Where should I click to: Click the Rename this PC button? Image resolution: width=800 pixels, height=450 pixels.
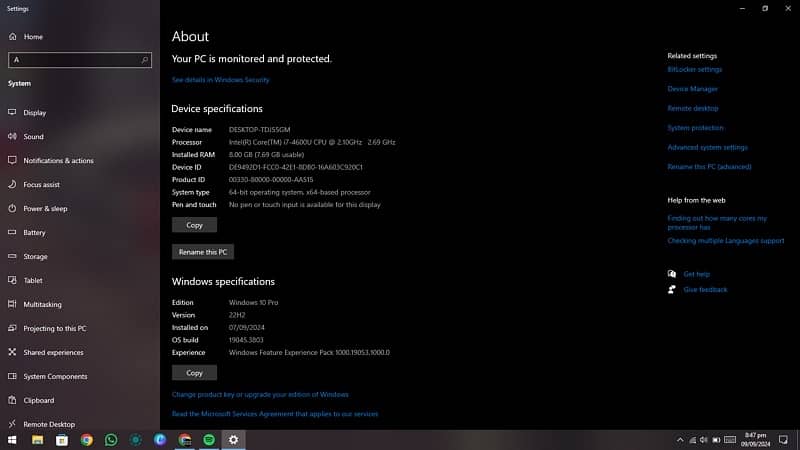point(202,252)
